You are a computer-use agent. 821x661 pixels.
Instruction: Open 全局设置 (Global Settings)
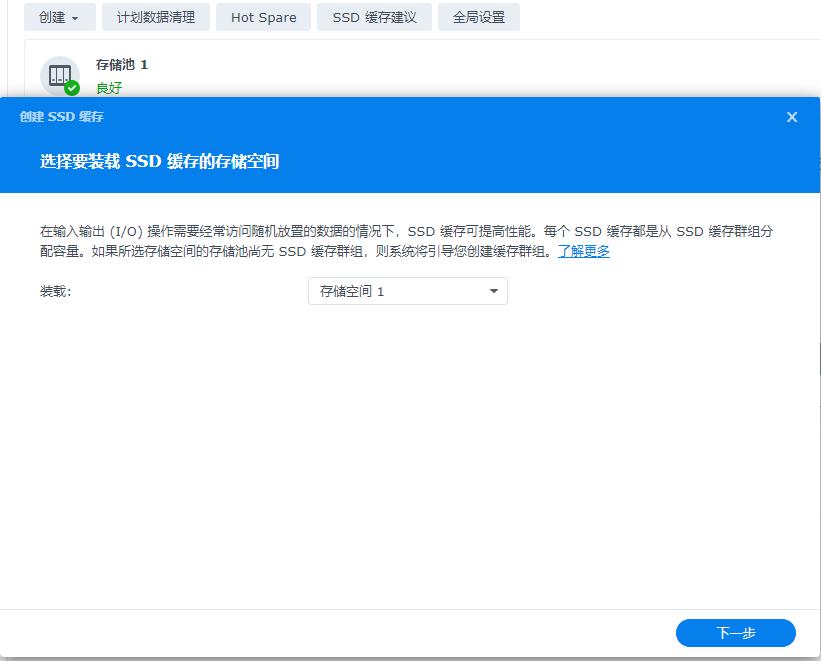pos(479,17)
